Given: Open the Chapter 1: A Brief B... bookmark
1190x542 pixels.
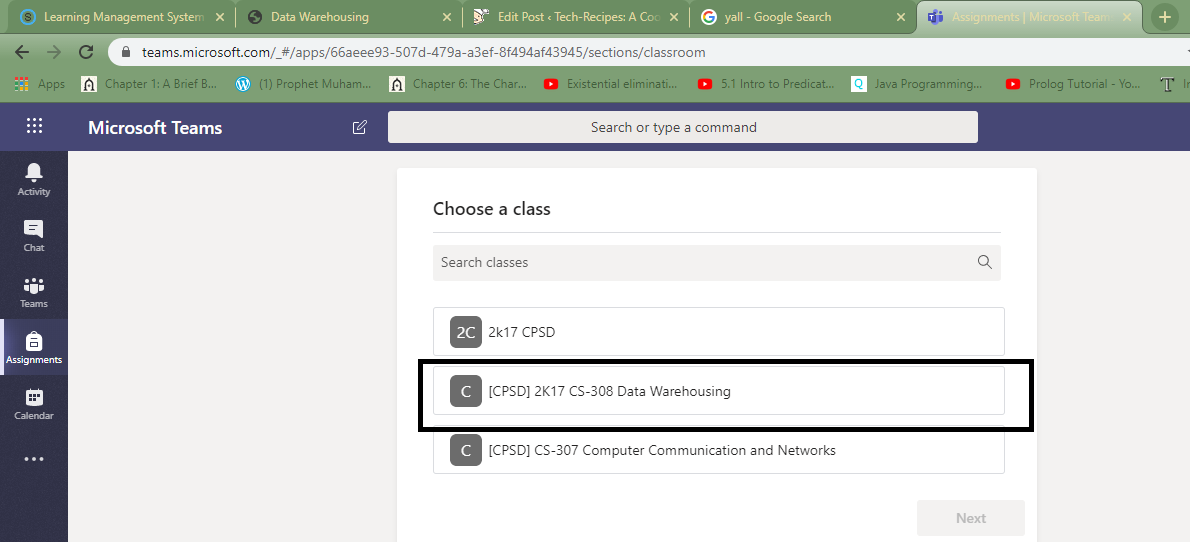Looking at the screenshot, I should click(x=150, y=84).
